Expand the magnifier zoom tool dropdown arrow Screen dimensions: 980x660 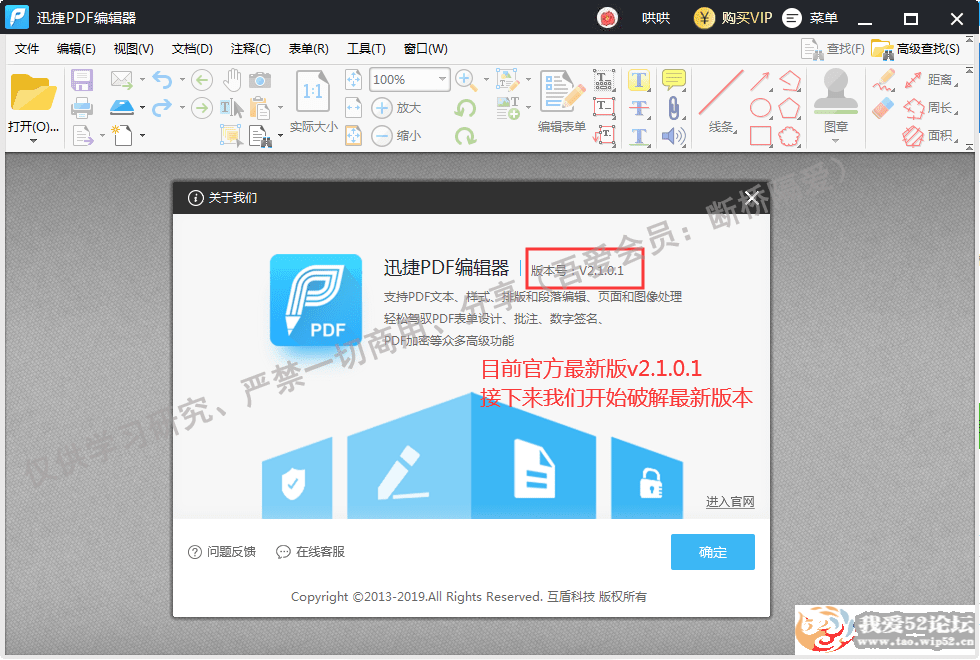(486, 80)
